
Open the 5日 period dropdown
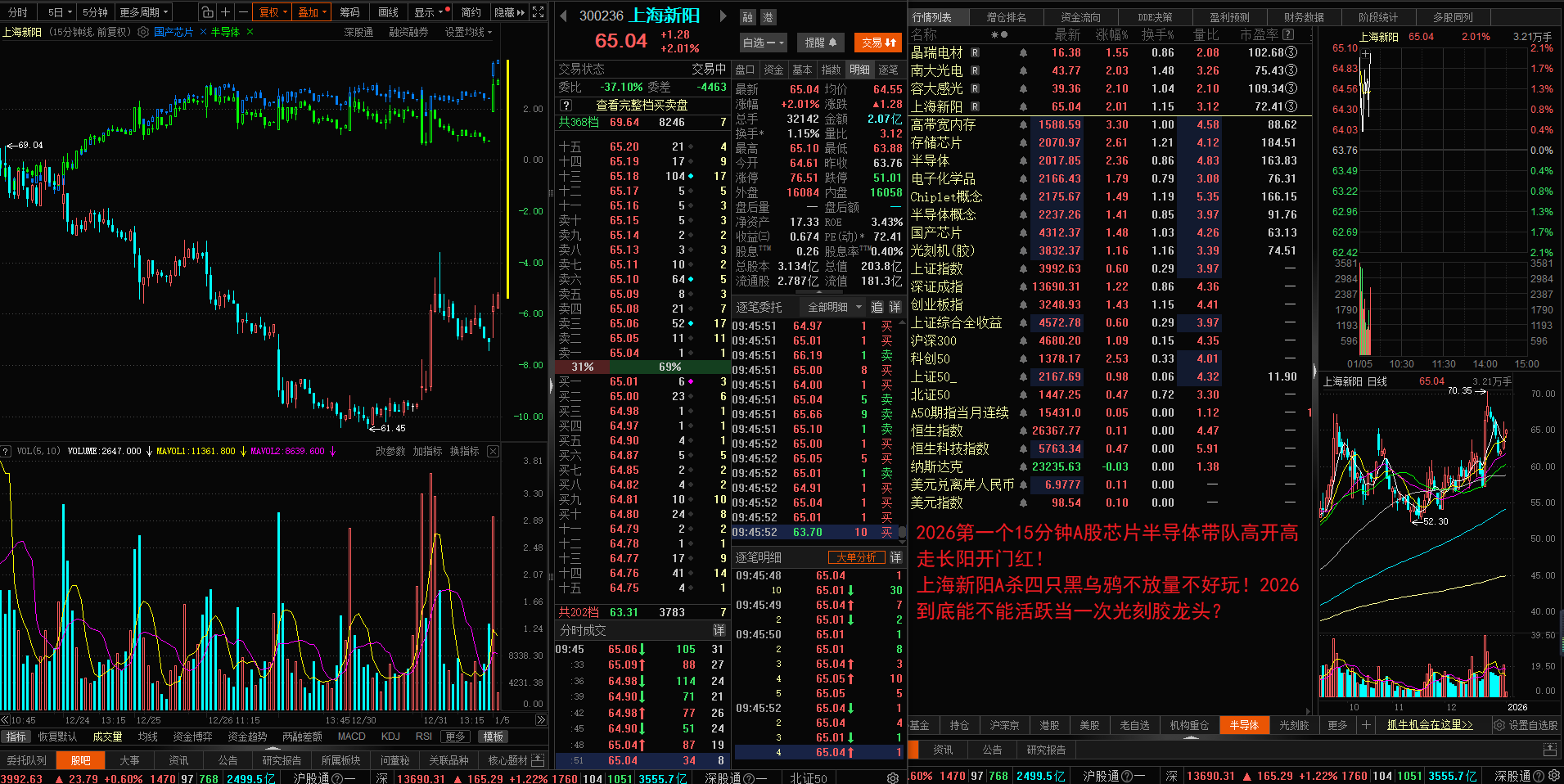click(x=60, y=12)
